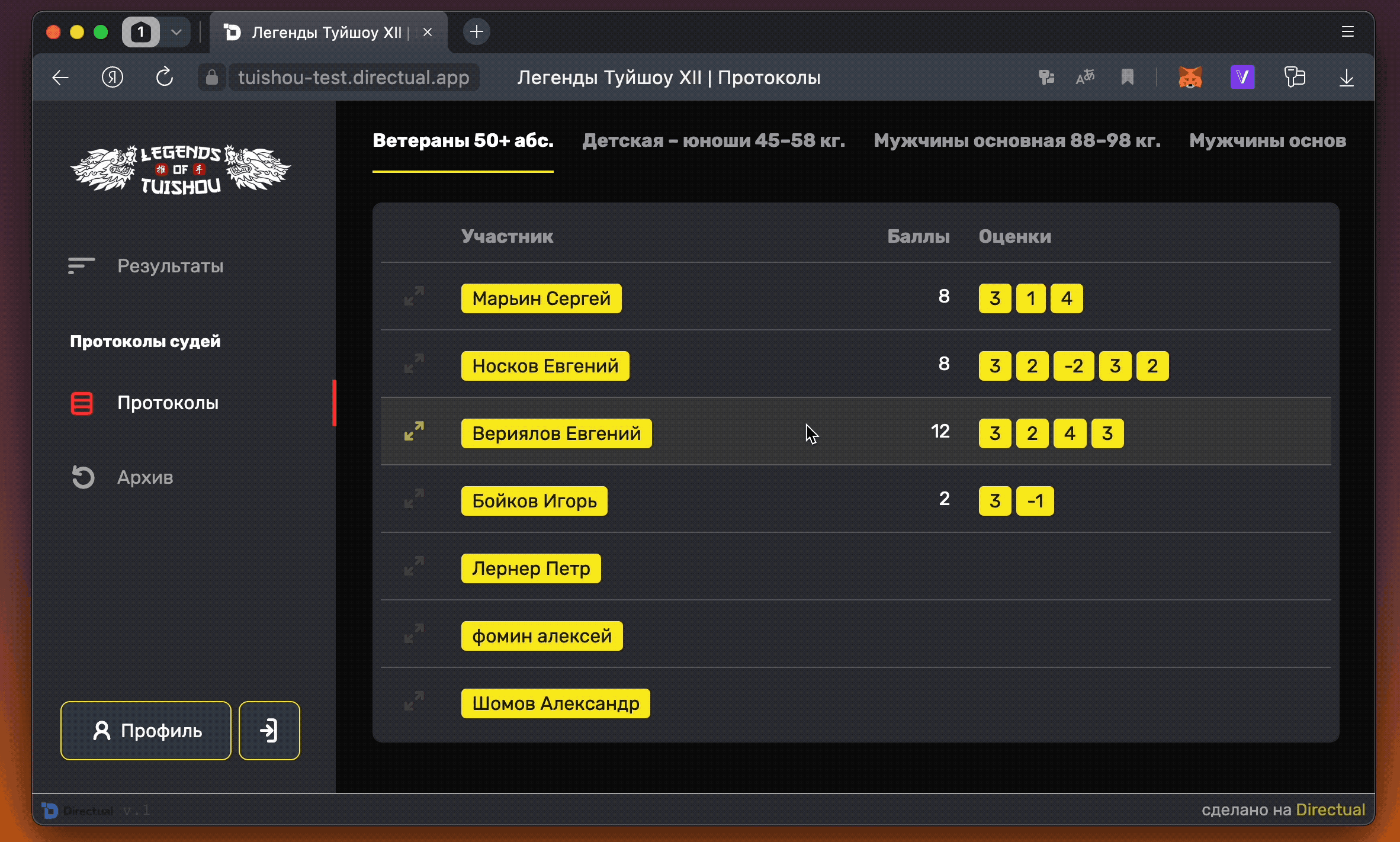Click the tuishou-test.directual.app address field
This screenshot has height=842, width=1400.
[x=354, y=78]
